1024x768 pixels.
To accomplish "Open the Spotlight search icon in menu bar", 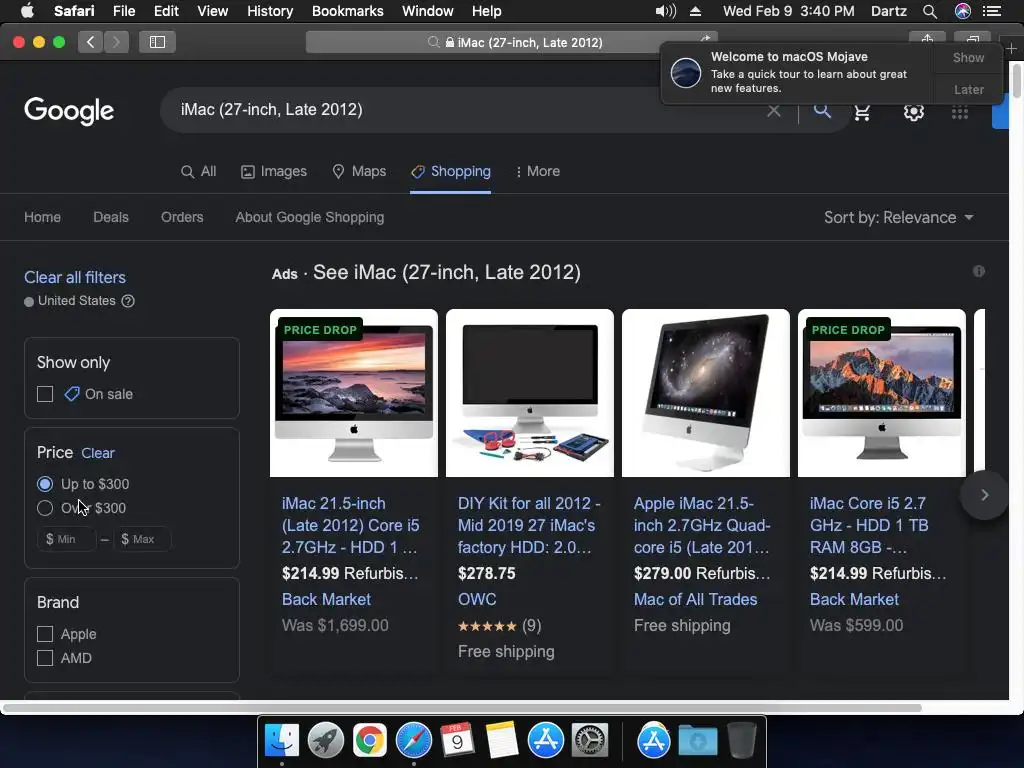I will (930, 11).
